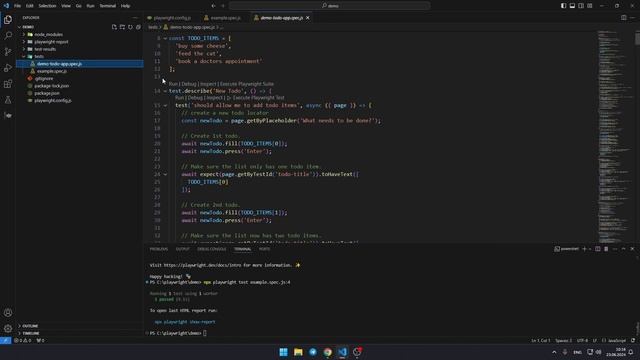The image size is (640, 360).
Task: Maximize the terminal panel size
Action: (623, 249)
